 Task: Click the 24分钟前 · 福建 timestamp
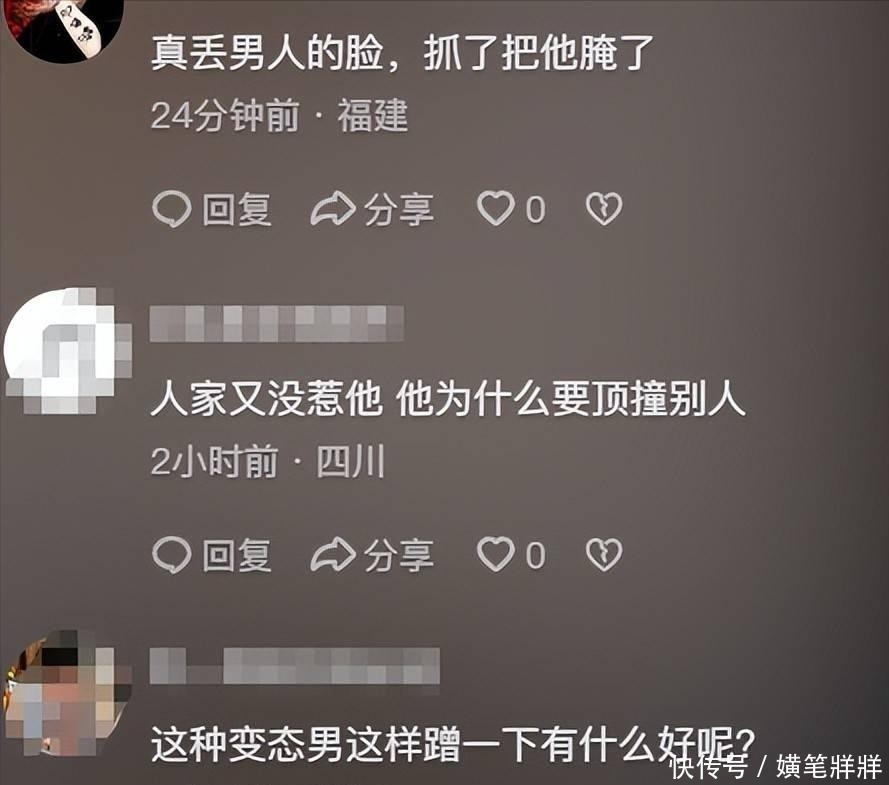[x=280, y=116]
